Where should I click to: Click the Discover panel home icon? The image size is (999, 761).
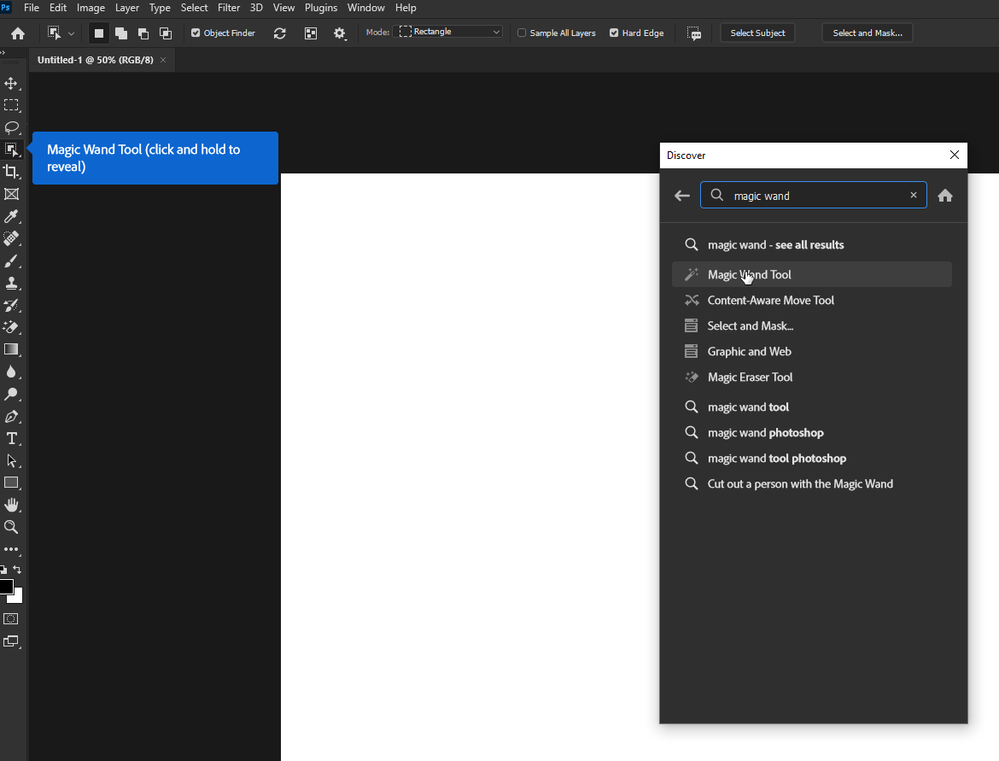click(x=945, y=196)
